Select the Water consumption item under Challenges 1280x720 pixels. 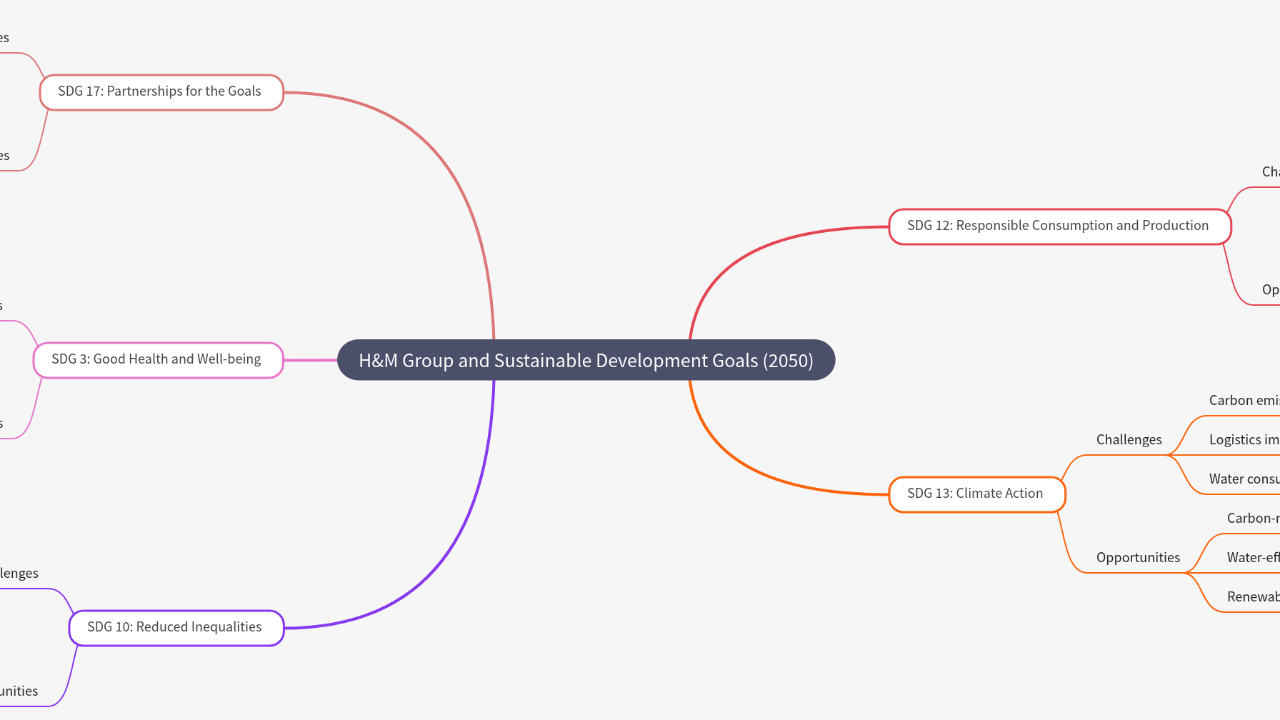tap(1244, 479)
